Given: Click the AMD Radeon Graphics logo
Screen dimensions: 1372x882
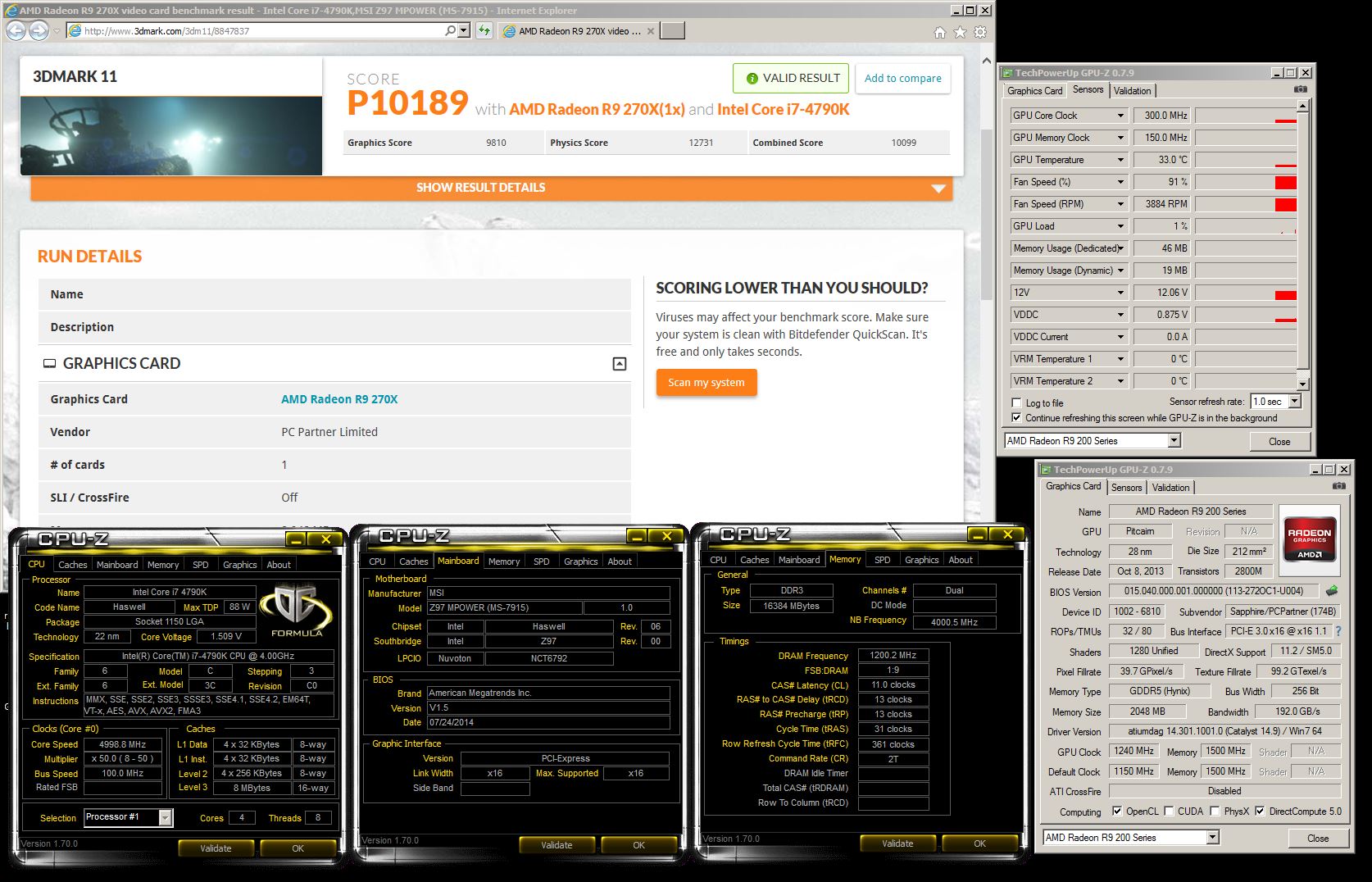Looking at the screenshot, I should (x=1310, y=539).
